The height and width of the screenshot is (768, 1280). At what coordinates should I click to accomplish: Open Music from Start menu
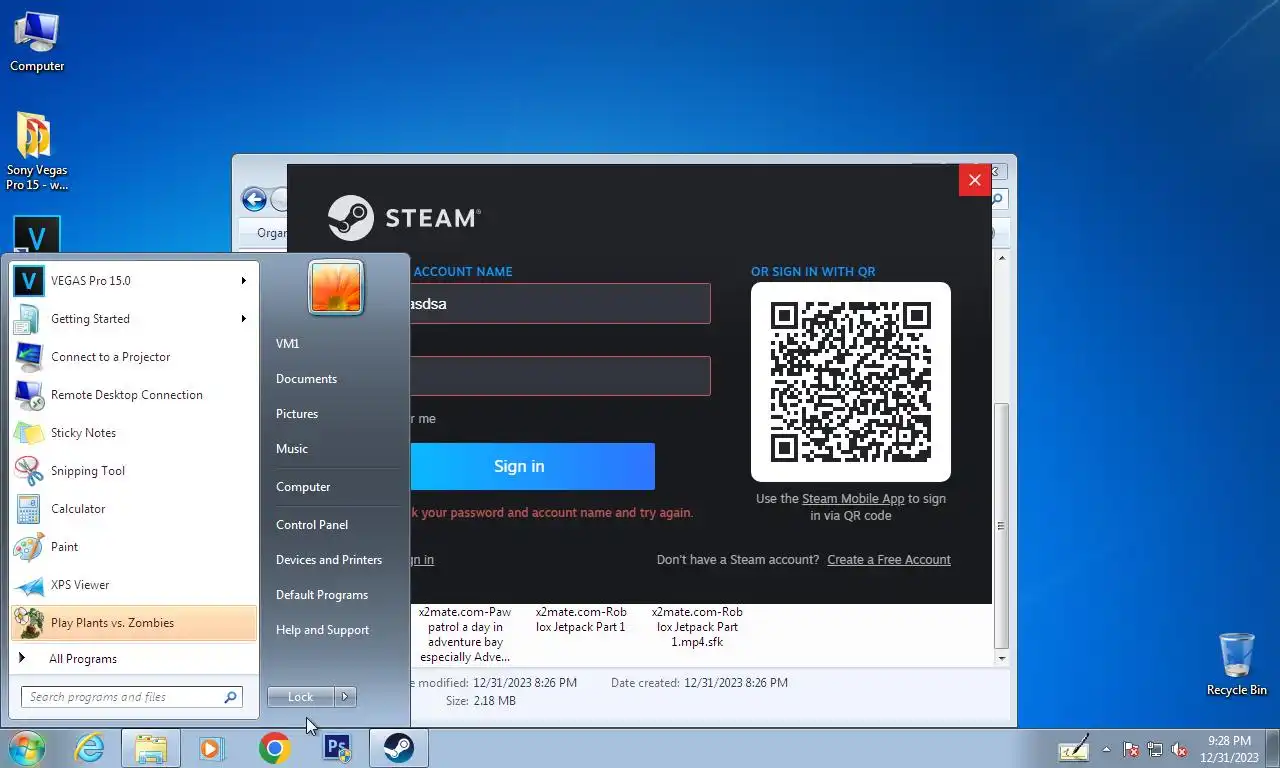pyautogui.click(x=292, y=449)
